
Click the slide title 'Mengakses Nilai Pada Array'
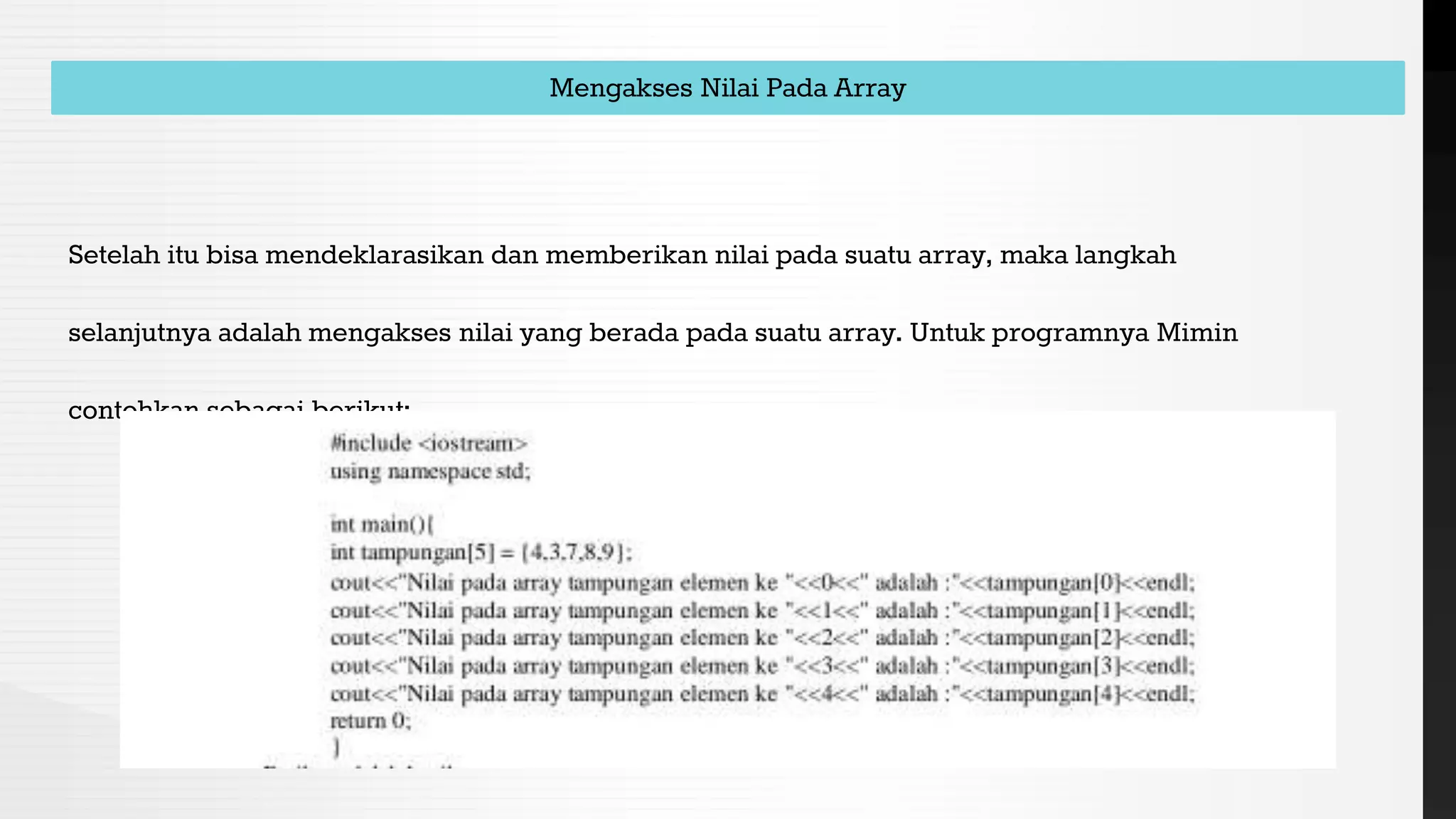point(727,88)
